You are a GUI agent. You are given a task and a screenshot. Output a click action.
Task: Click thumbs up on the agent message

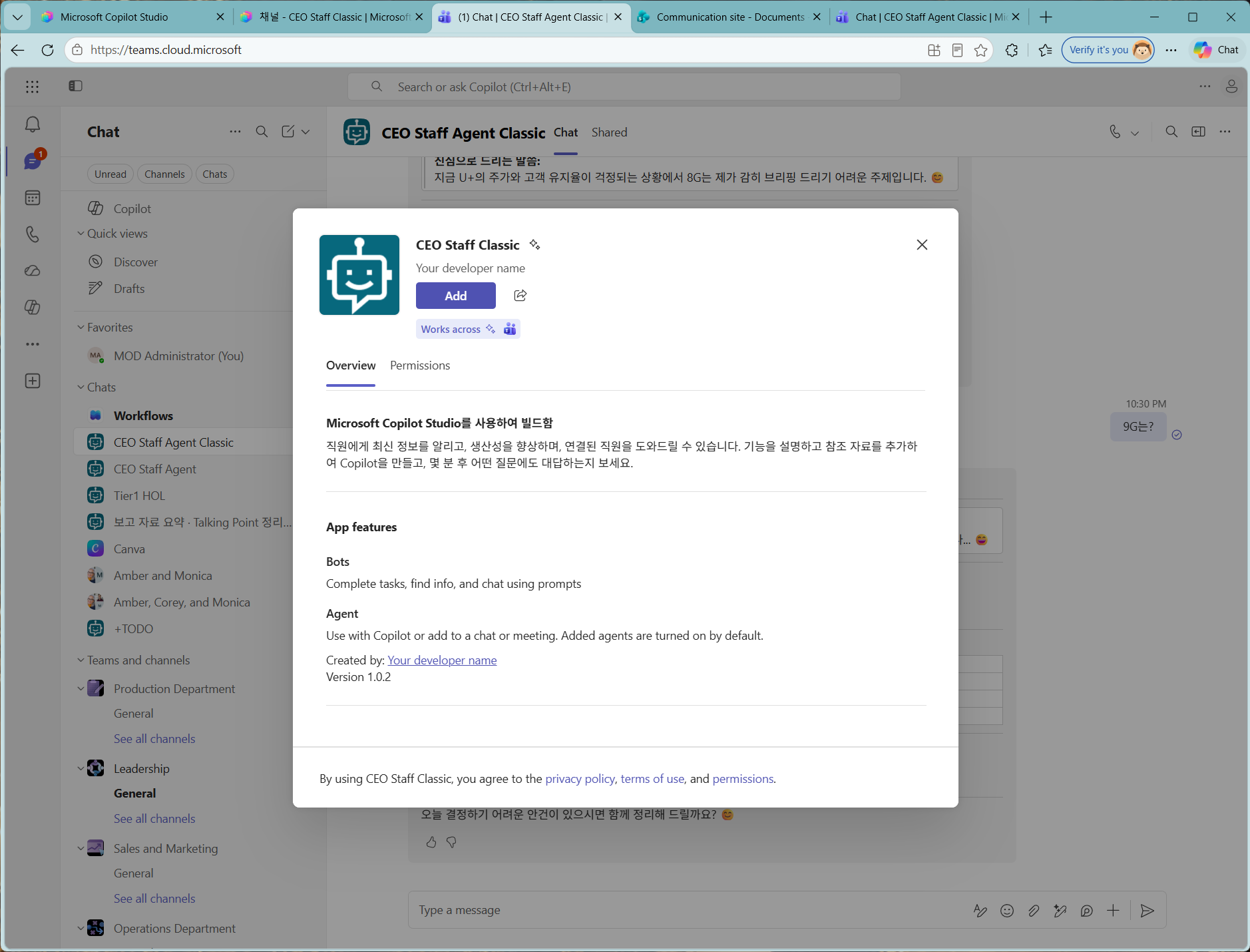pos(431,842)
